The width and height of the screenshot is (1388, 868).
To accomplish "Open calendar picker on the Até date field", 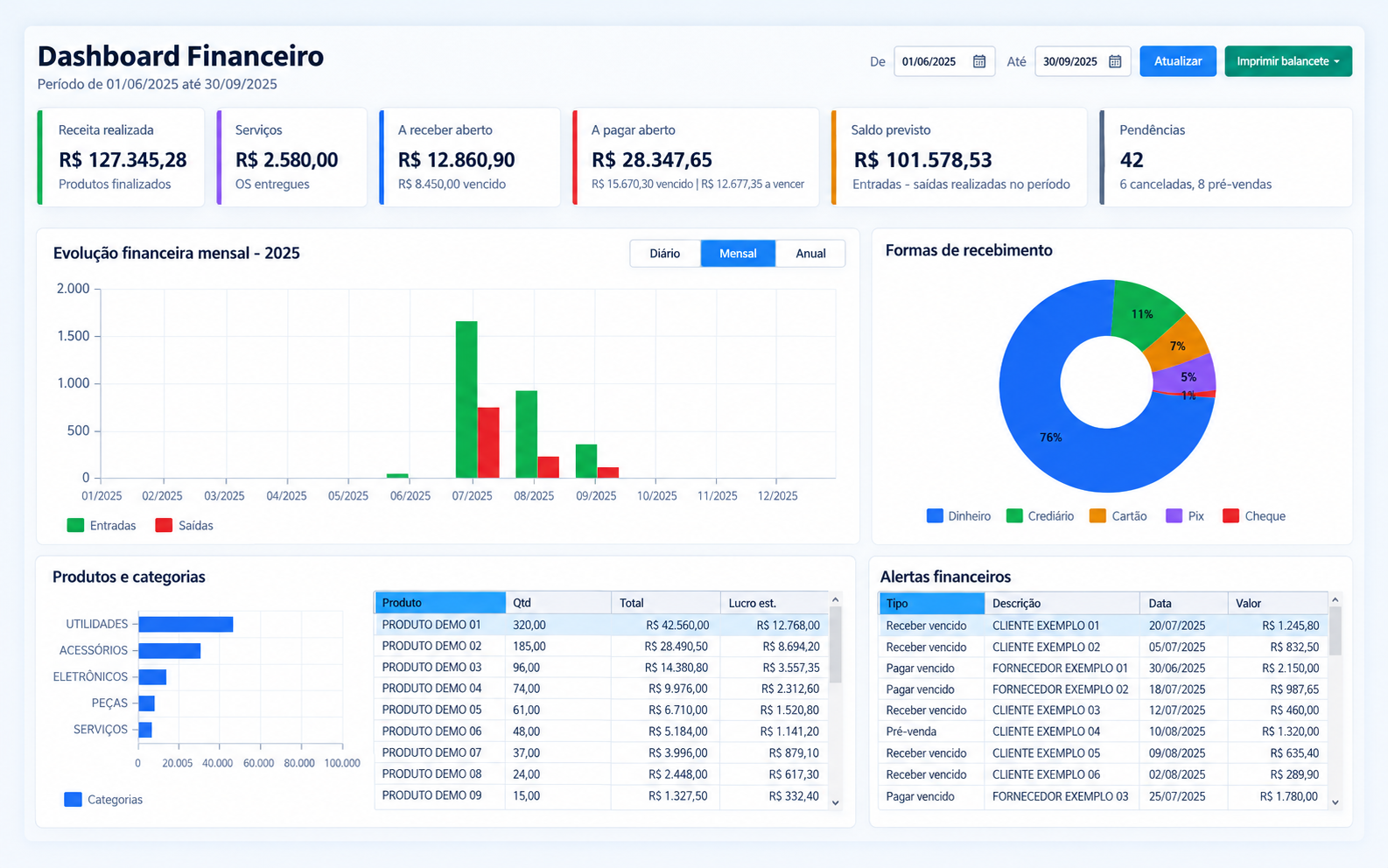I will click(1115, 61).
